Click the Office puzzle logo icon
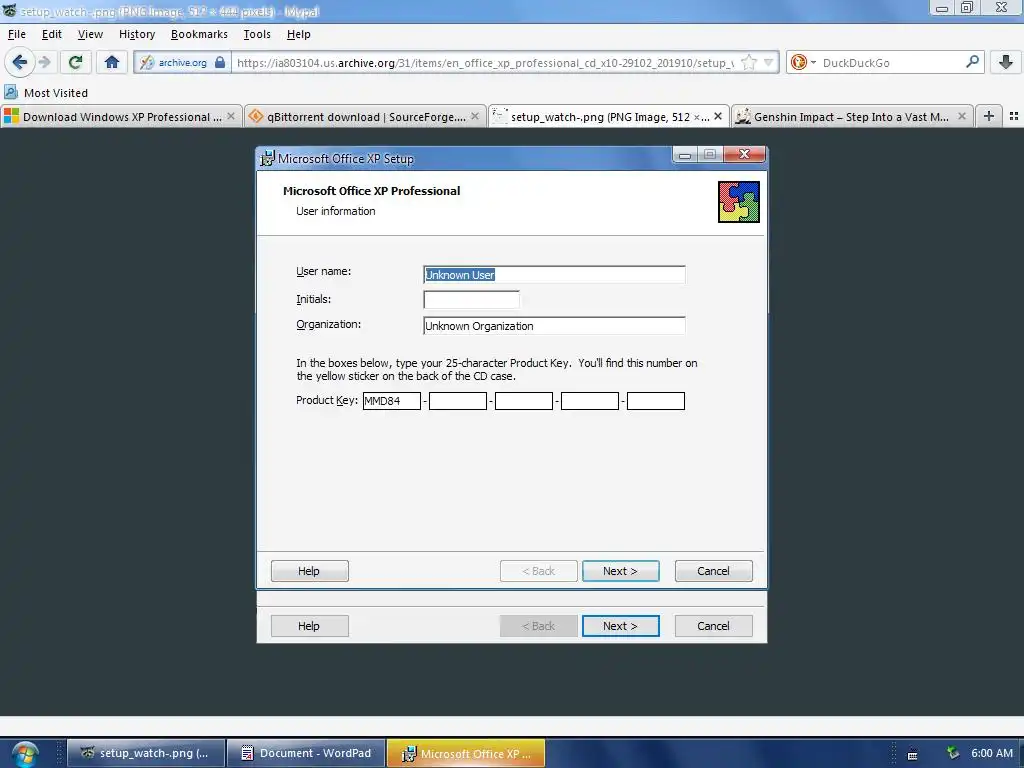1024x768 pixels. [x=739, y=202]
